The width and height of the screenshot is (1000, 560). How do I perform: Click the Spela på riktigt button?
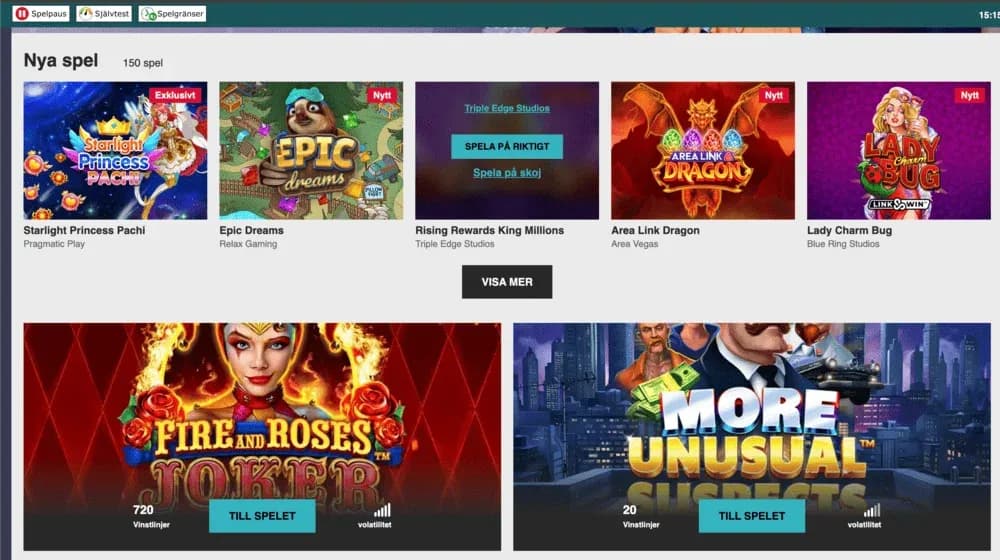[507, 146]
